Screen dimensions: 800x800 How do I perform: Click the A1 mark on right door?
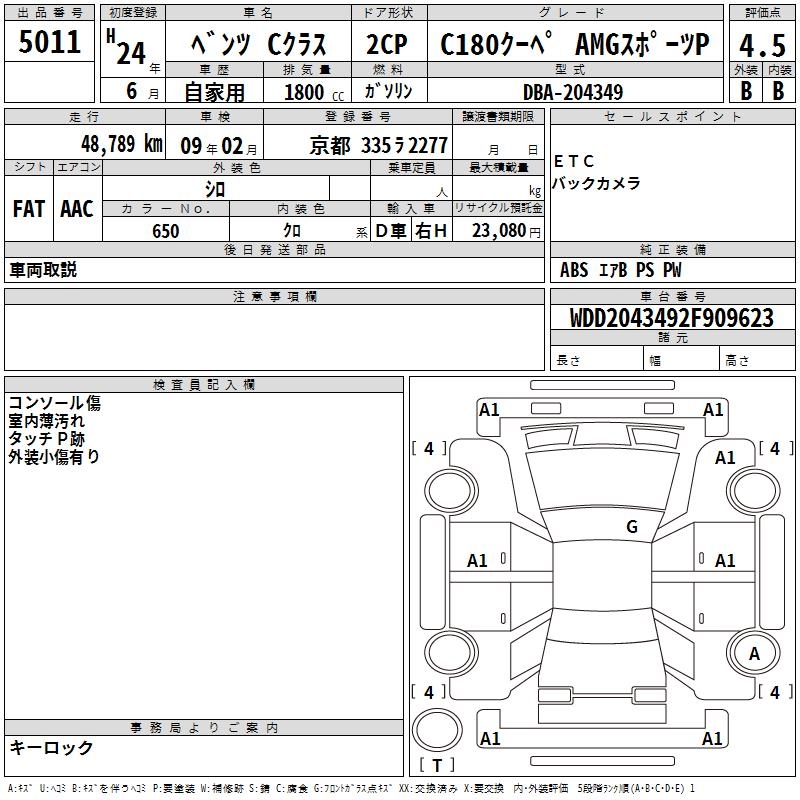point(725,561)
